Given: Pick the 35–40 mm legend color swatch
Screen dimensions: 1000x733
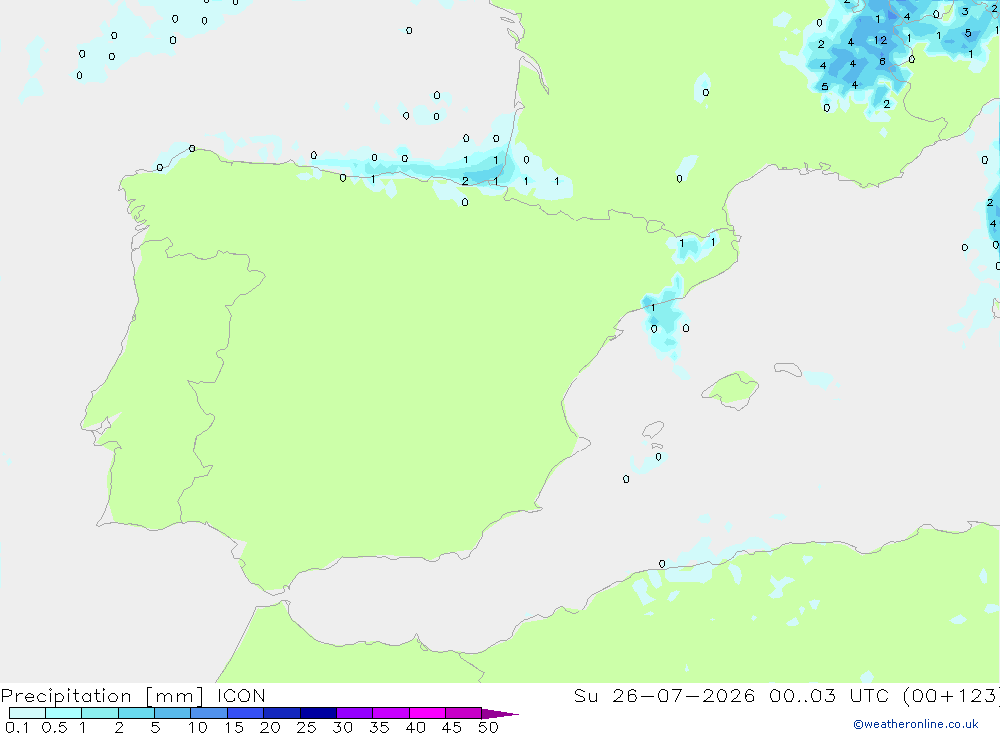Looking at the screenshot, I should pyautogui.click(x=391, y=713).
